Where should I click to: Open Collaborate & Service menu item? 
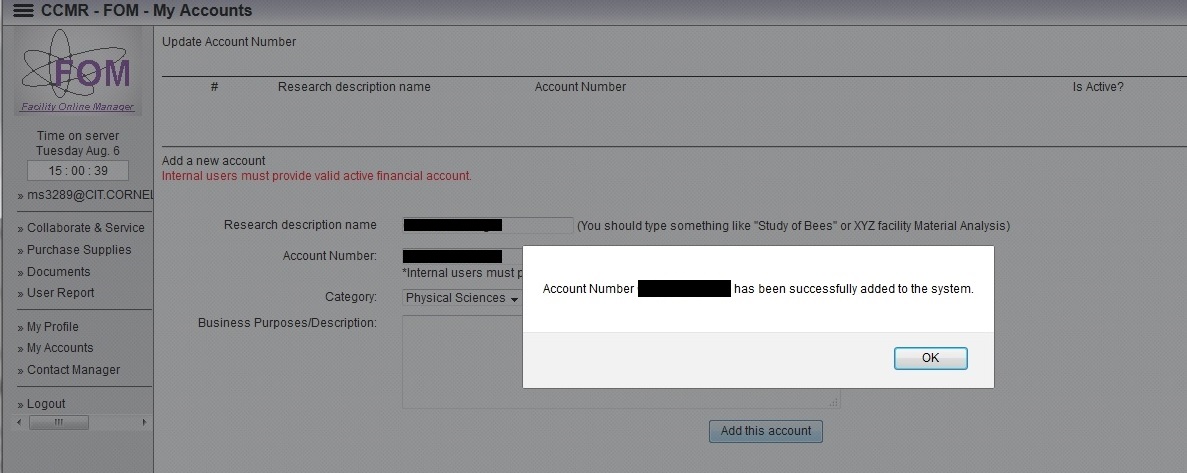pos(86,228)
